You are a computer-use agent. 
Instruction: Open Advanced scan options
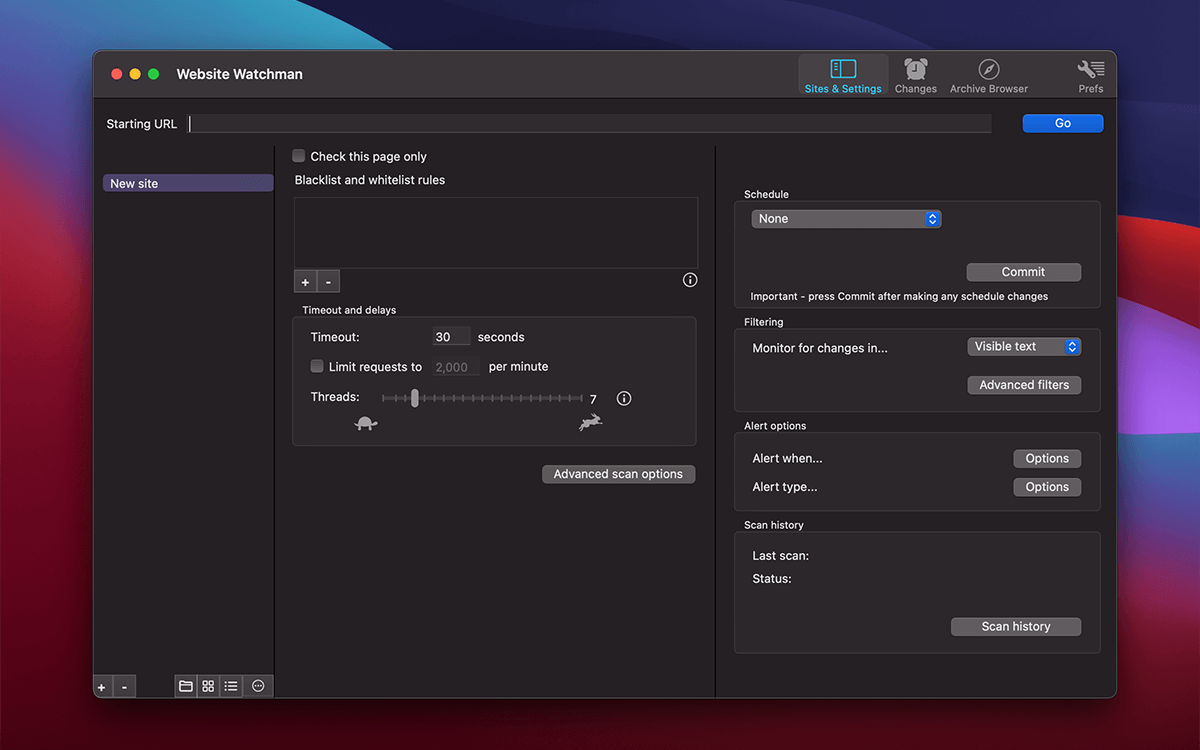click(618, 474)
